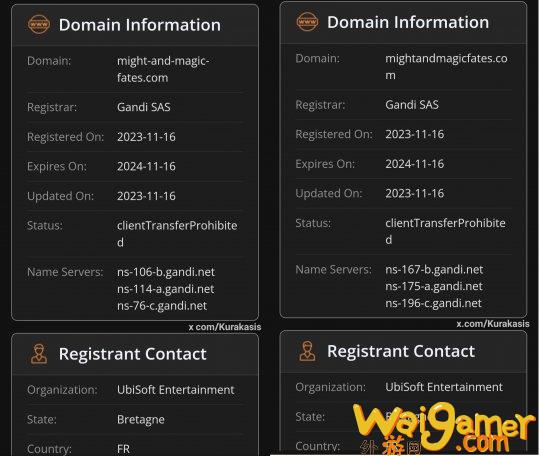Click the person icon in right Registrant Contact panel
The width and height of the screenshot is (540, 456).
pos(307,351)
